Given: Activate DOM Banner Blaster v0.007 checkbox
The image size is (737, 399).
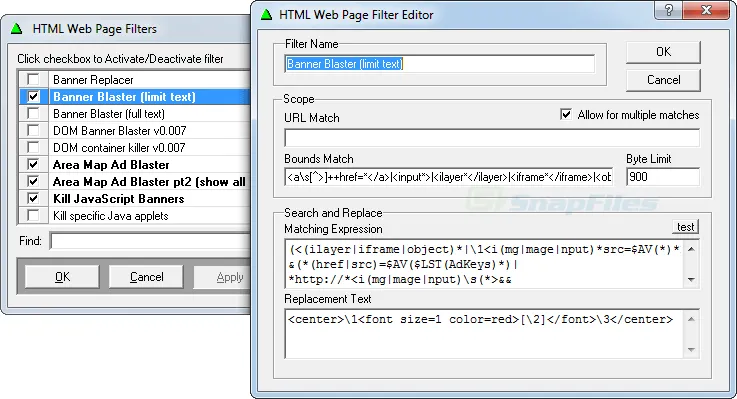Looking at the screenshot, I should 33,130.
